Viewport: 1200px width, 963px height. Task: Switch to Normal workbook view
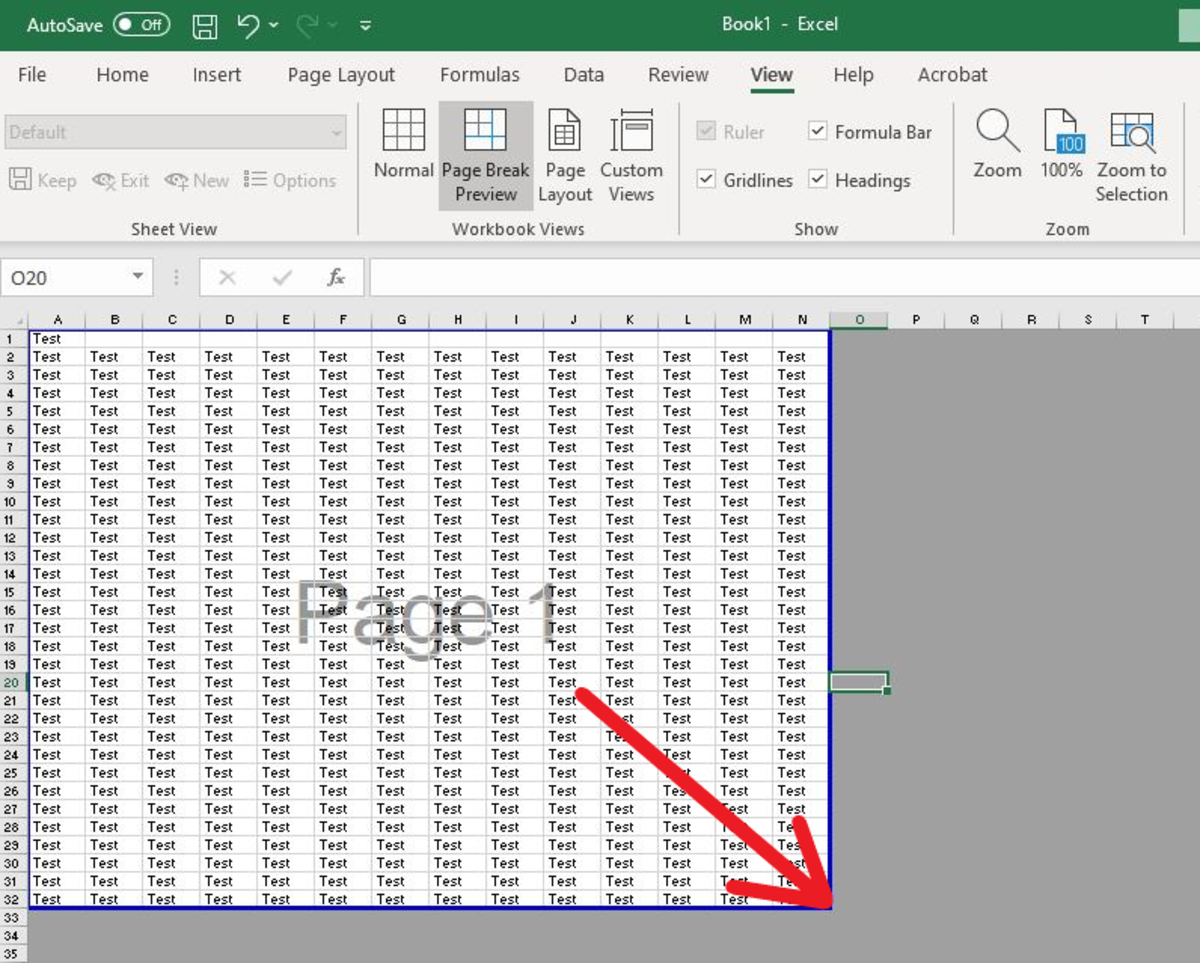pos(404,145)
